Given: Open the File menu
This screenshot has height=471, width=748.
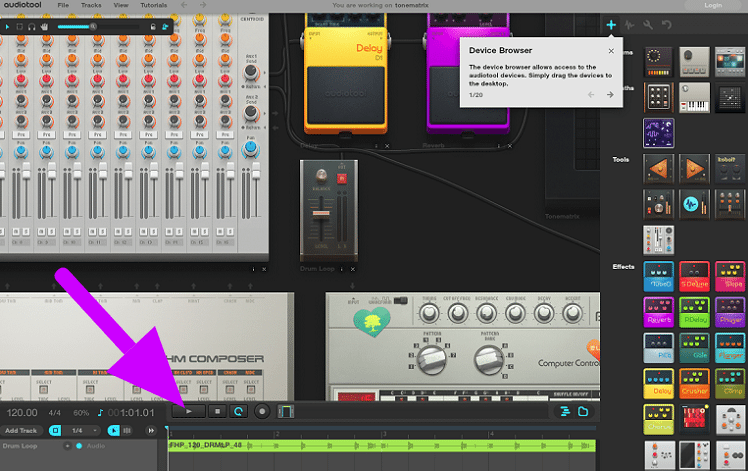Looking at the screenshot, I should (63, 5).
